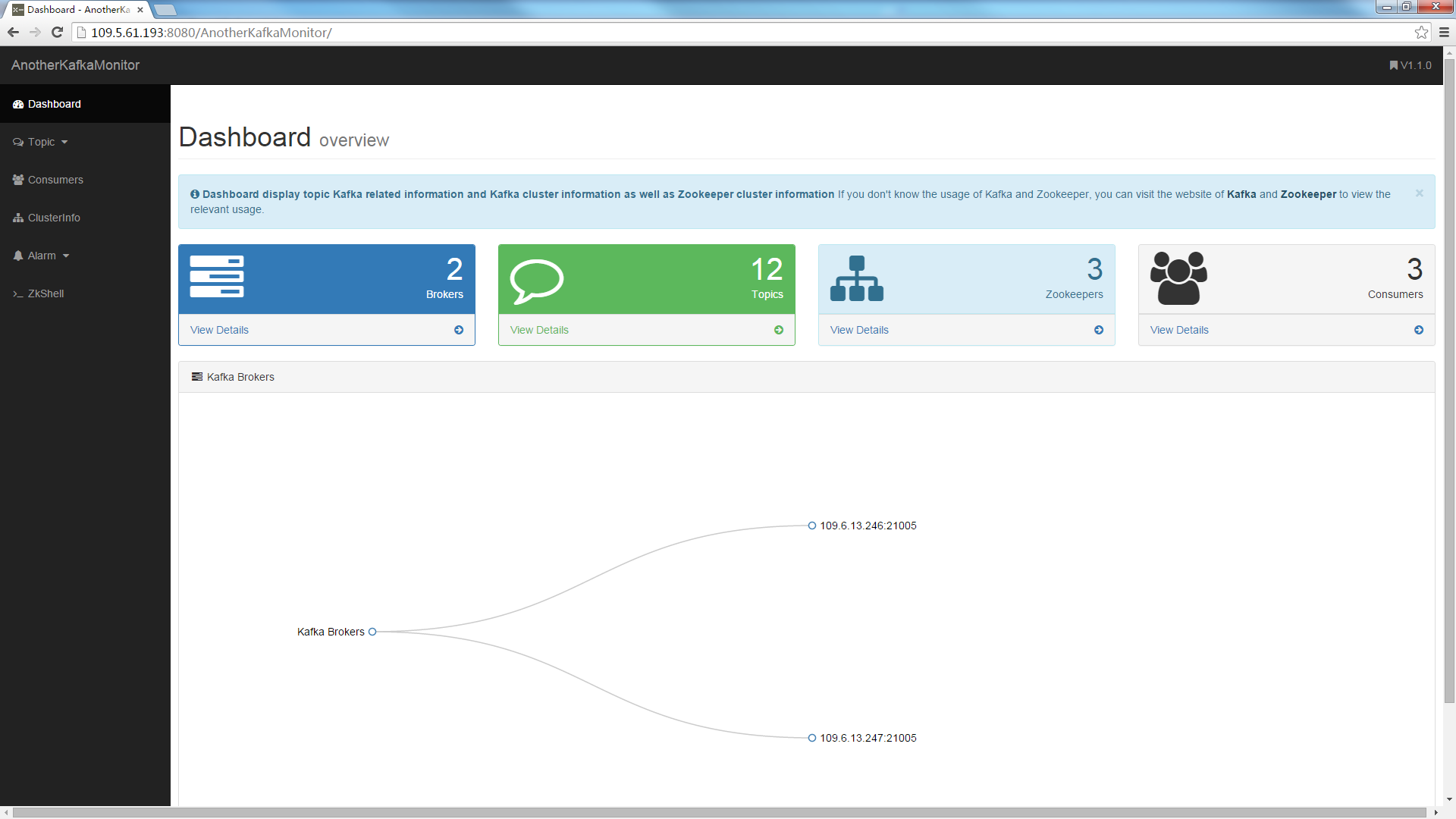
Task: Toggle the Kafka Brokers root tree node
Action: 372,632
